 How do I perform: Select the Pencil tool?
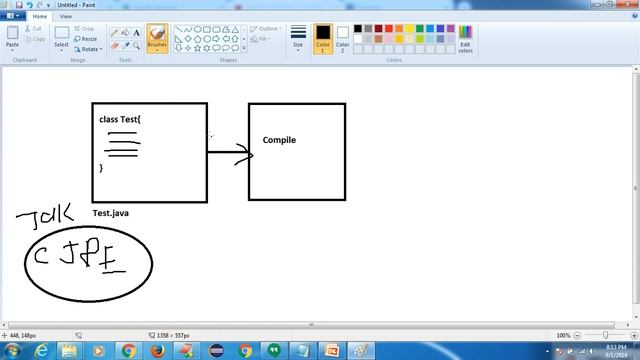[115, 33]
